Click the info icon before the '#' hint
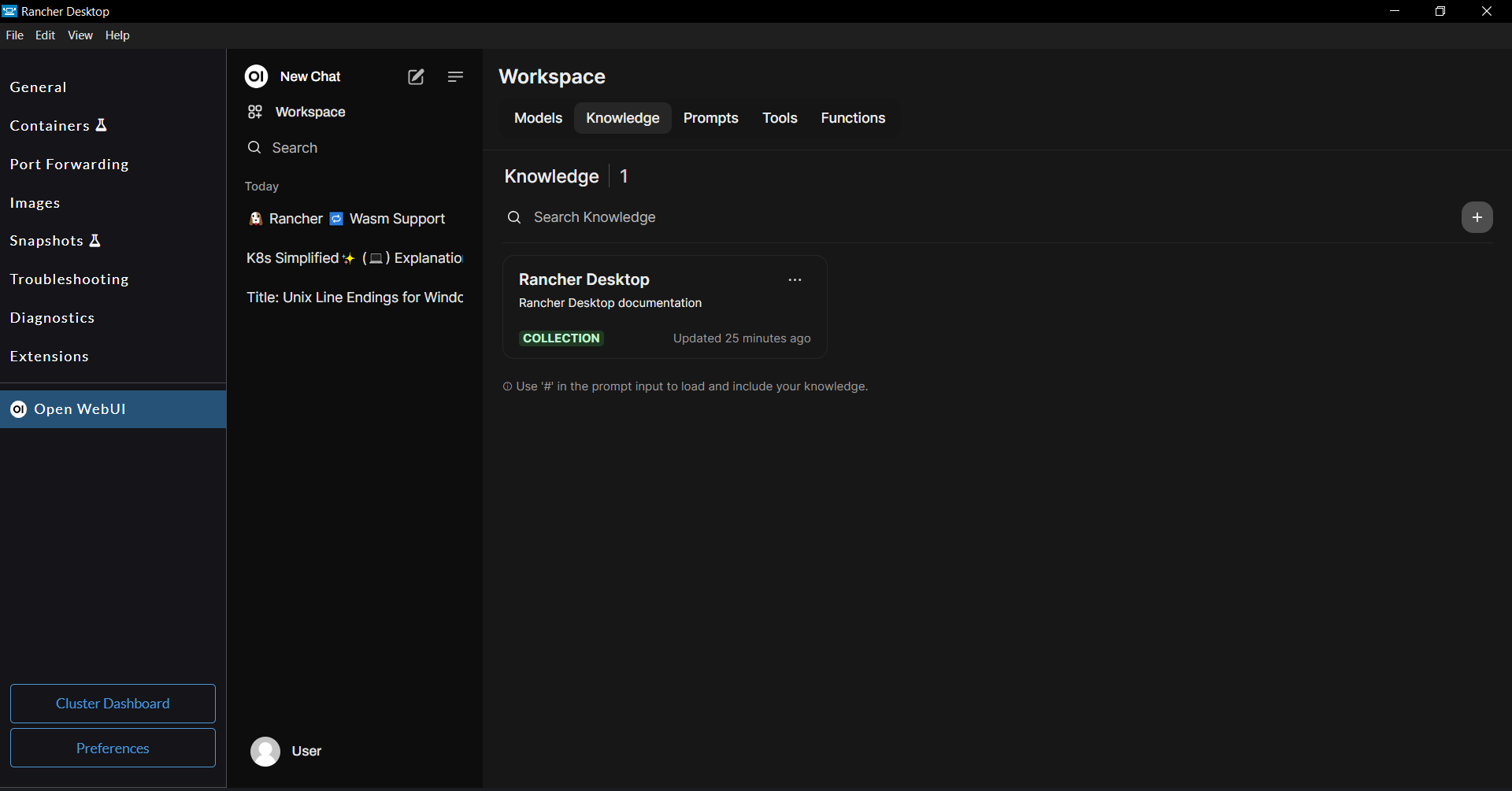Viewport: 1512px width, 791px height. coord(507,386)
